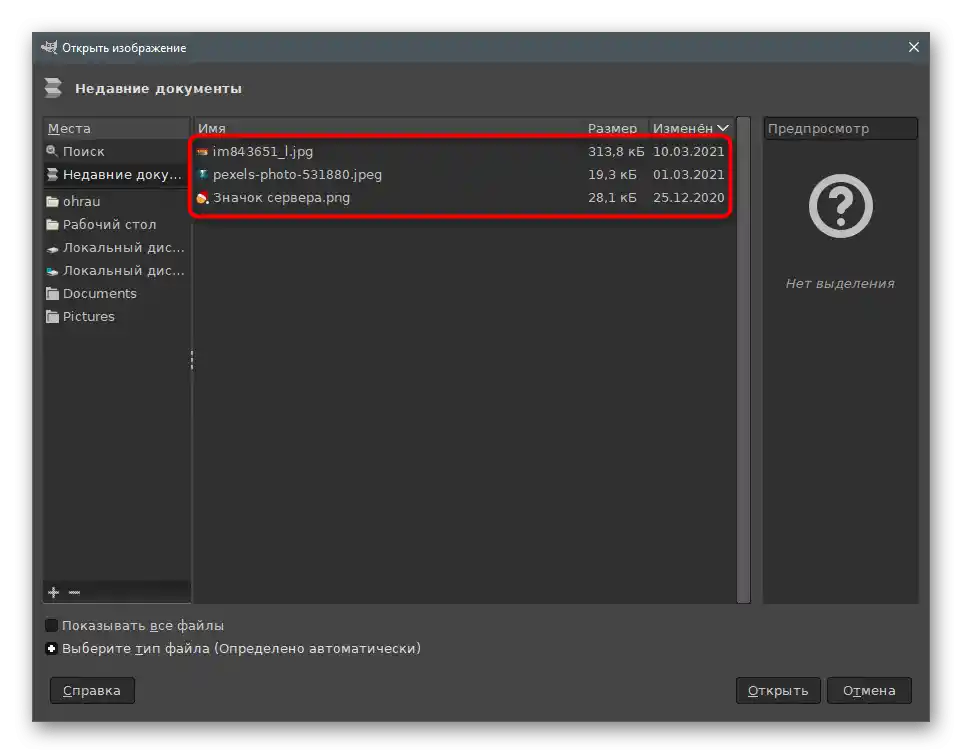Screen dimensions: 962x754
Task: Click the Отмена button
Action: coord(869,690)
